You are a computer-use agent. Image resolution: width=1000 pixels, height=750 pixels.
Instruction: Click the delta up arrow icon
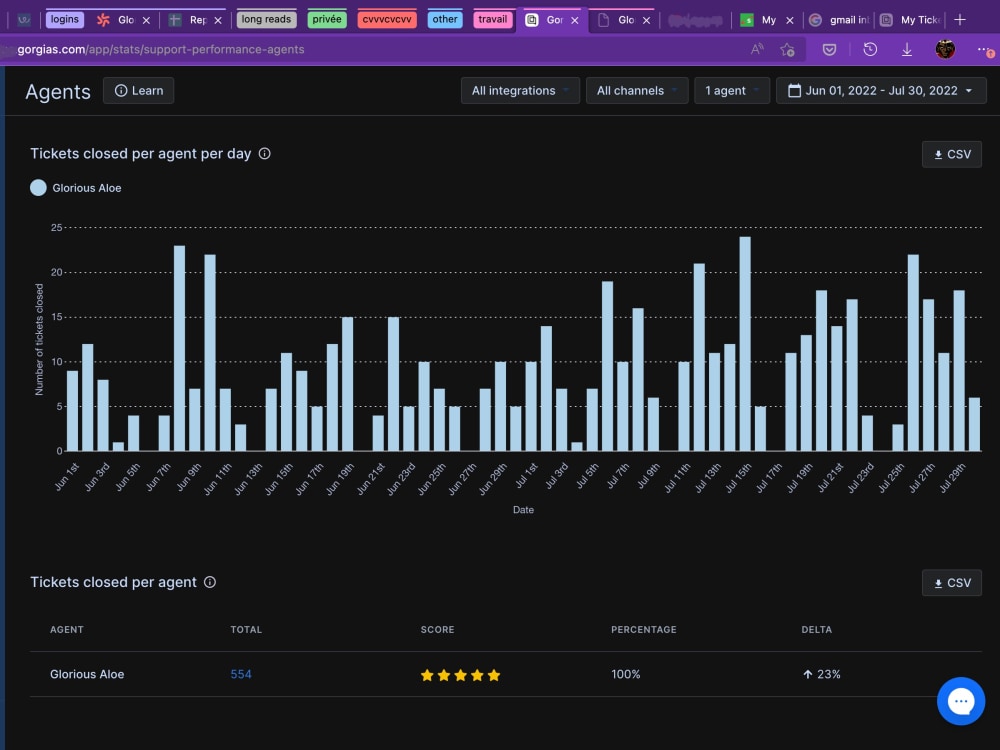click(807, 674)
